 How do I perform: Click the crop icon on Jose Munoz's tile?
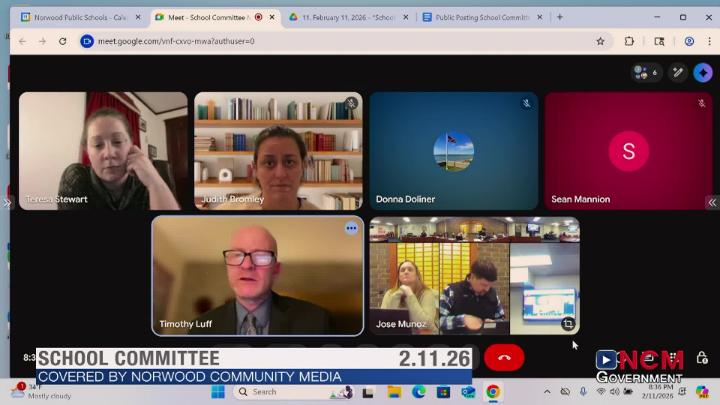(568, 324)
